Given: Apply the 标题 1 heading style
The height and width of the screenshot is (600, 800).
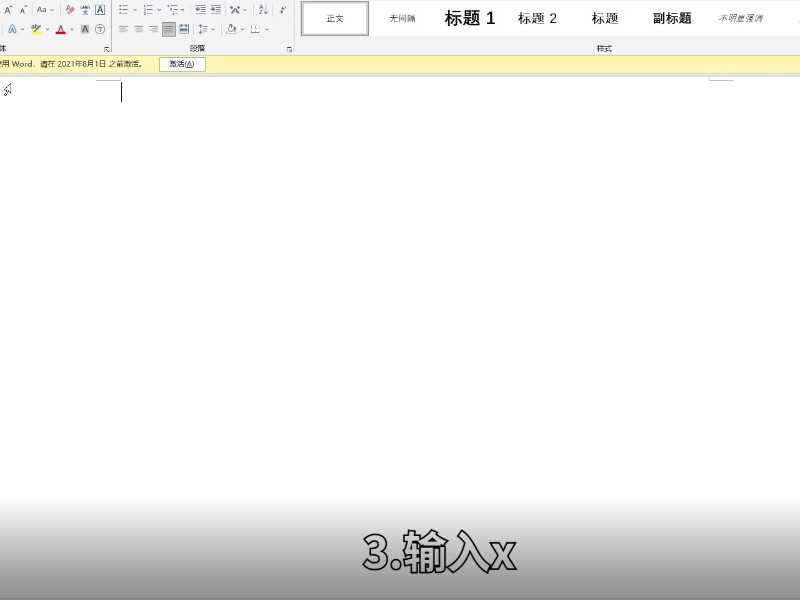Looking at the screenshot, I should coord(468,17).
